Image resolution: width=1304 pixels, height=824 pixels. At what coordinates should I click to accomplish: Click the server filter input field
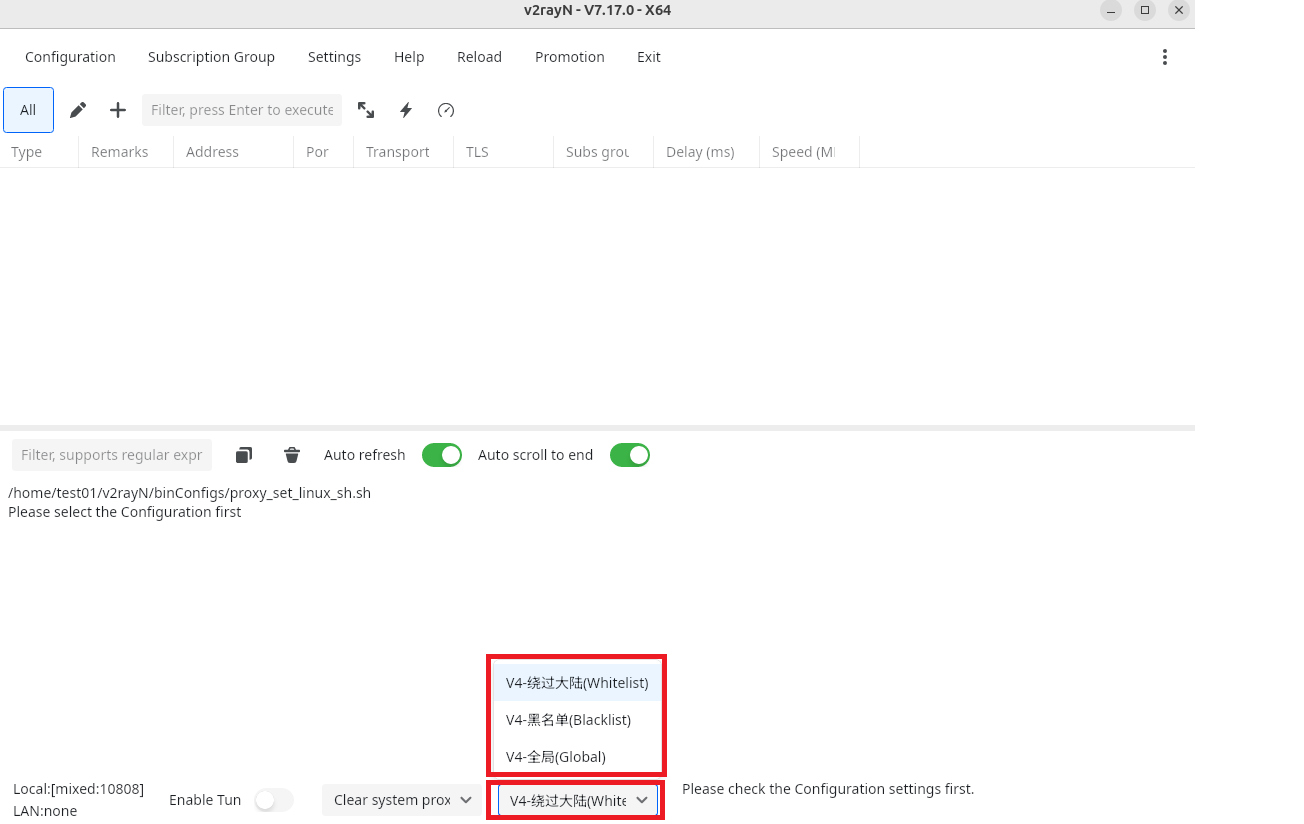click(241, 110)
